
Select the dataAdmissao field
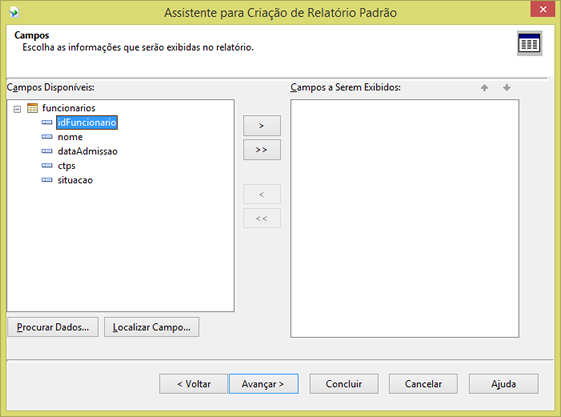(87, 151)
